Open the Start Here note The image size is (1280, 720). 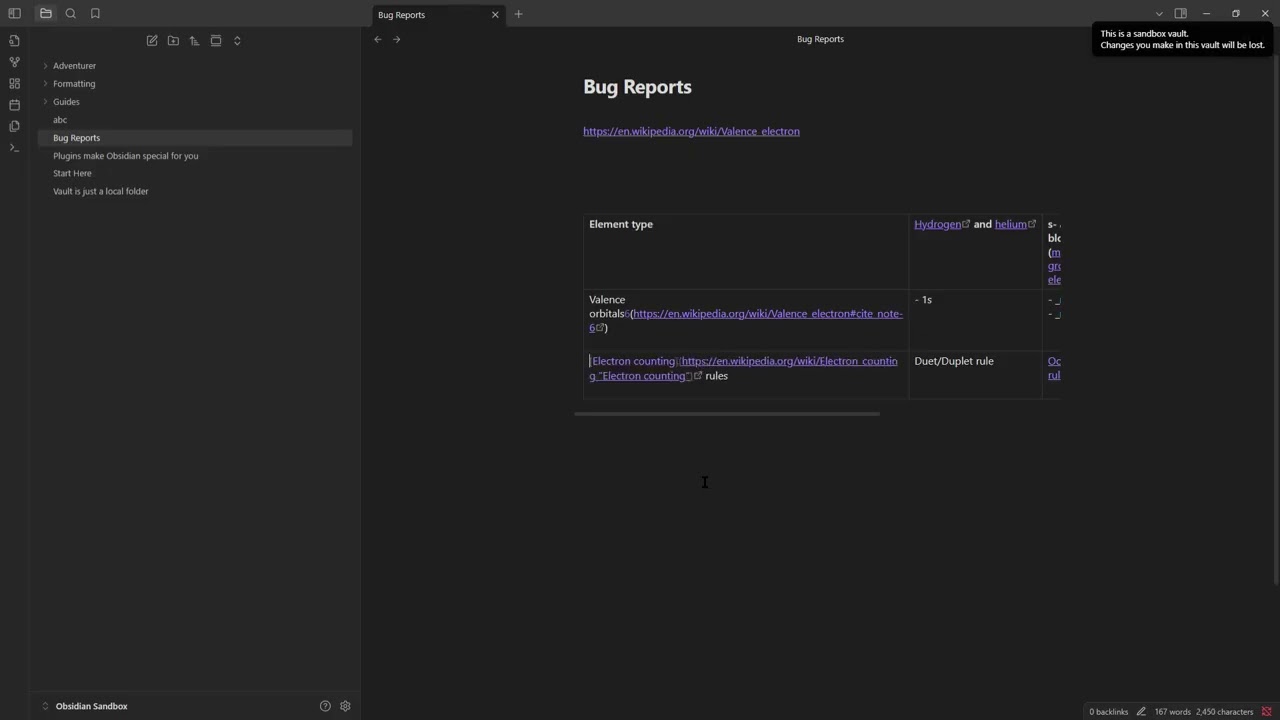pos(72,173)
